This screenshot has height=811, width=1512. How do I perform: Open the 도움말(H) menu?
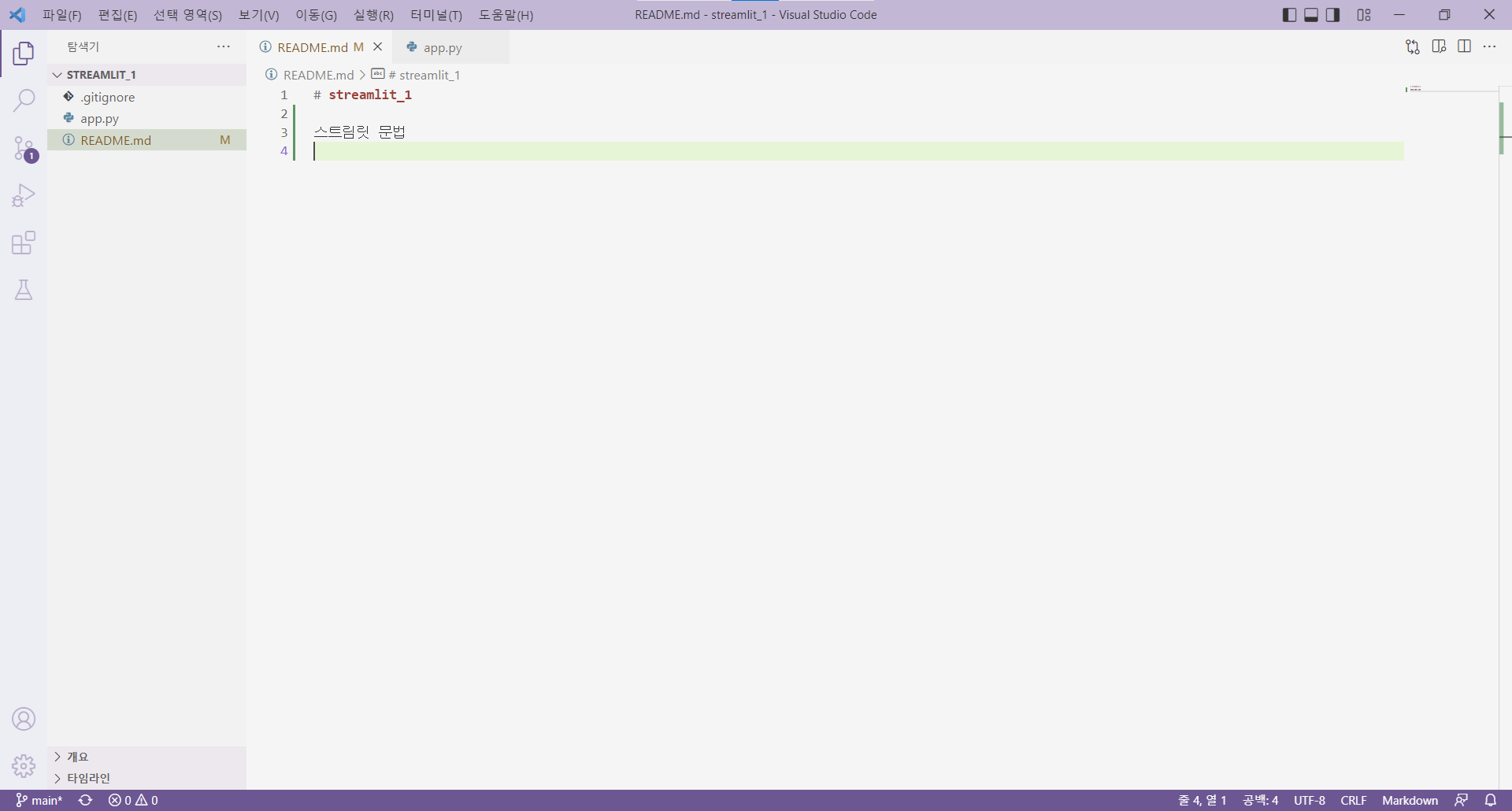[506, 15]
